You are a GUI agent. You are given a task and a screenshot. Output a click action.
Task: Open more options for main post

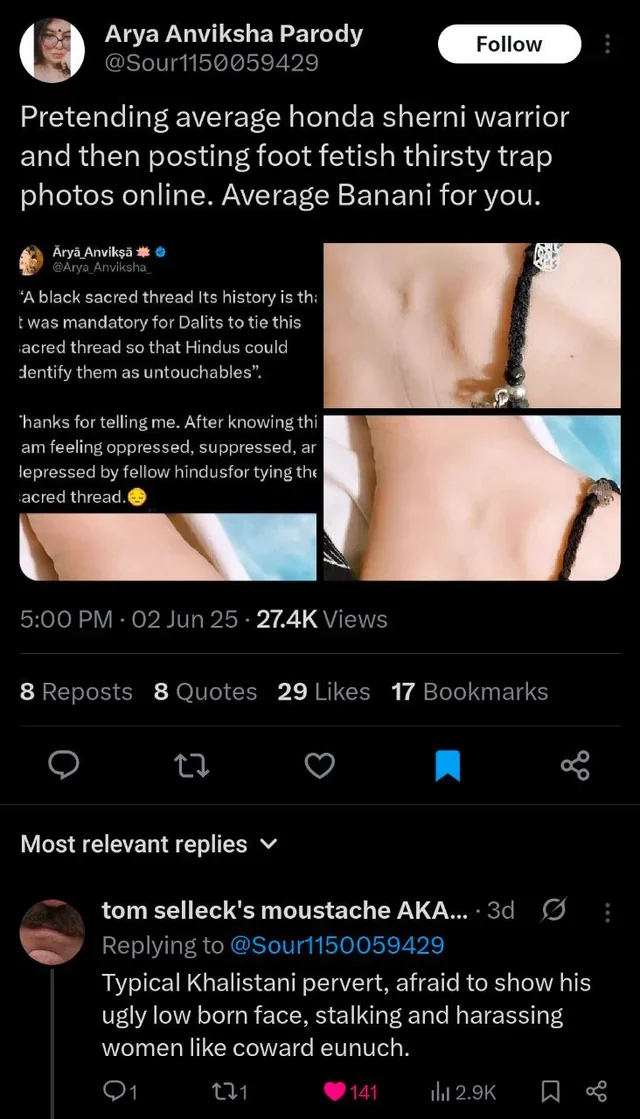coord(608,45)
